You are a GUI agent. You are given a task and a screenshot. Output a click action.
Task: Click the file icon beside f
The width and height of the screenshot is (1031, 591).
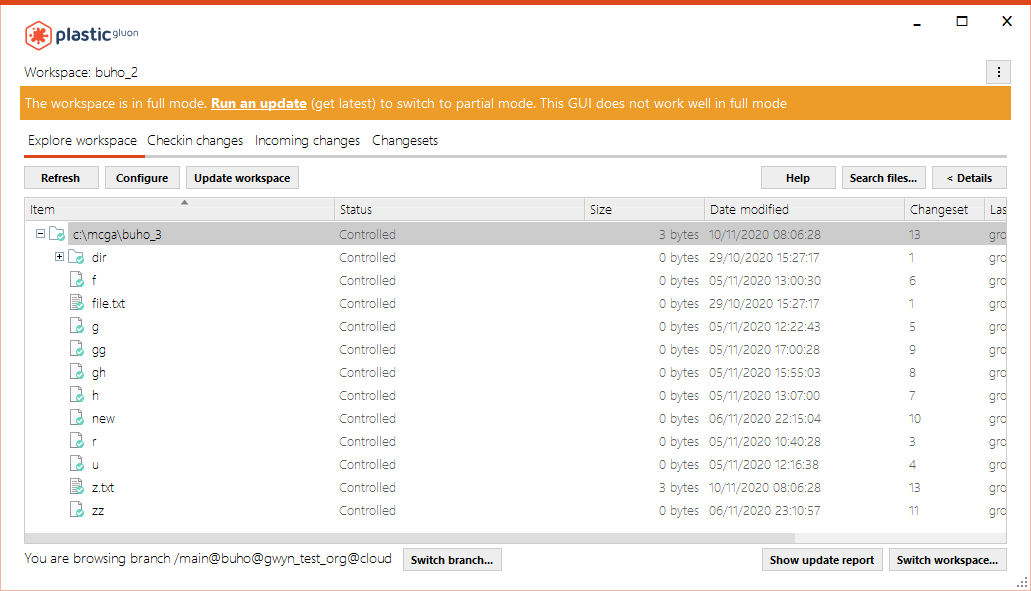[77, 279]
